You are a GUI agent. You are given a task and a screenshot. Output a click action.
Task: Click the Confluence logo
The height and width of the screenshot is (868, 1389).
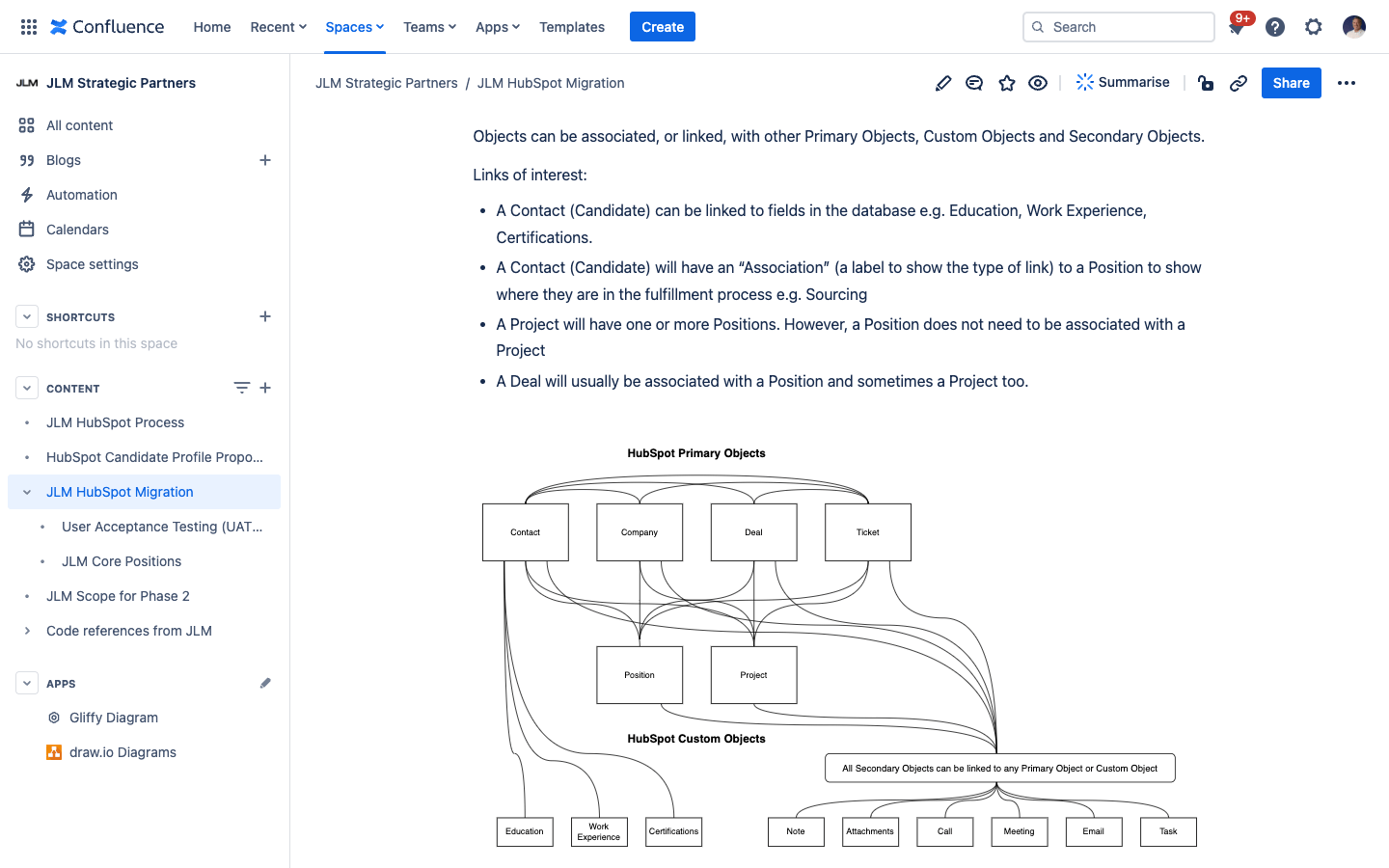click(107, 27)
